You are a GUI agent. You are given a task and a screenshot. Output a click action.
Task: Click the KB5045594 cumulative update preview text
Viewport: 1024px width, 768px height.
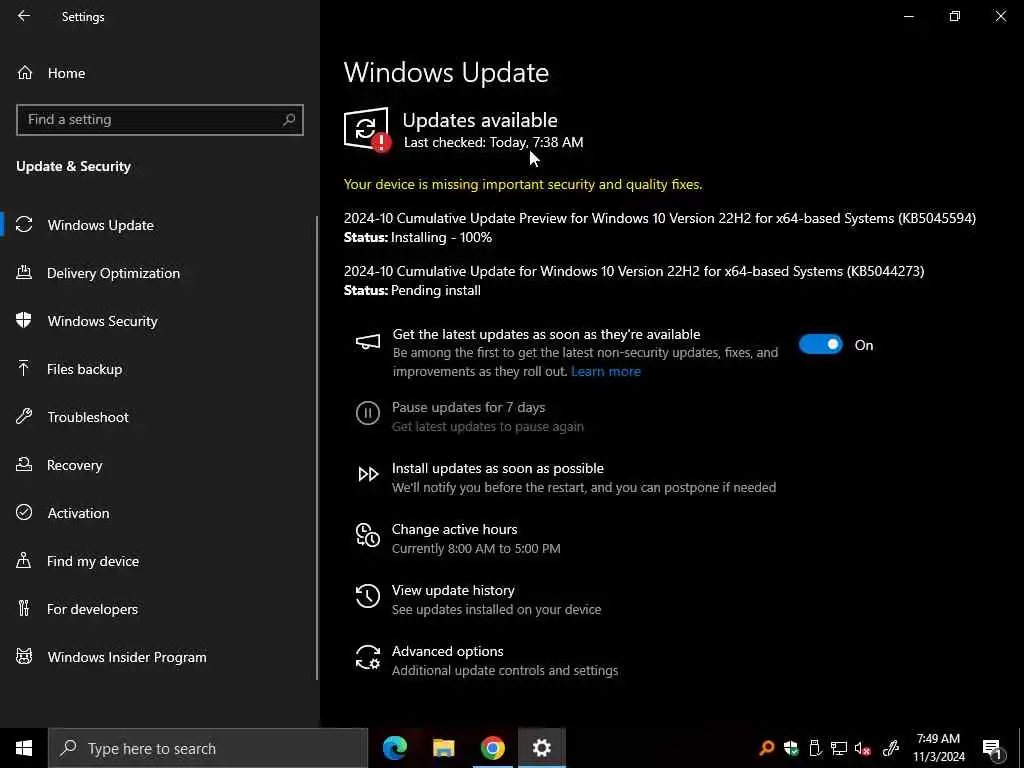tap(660, 218)
